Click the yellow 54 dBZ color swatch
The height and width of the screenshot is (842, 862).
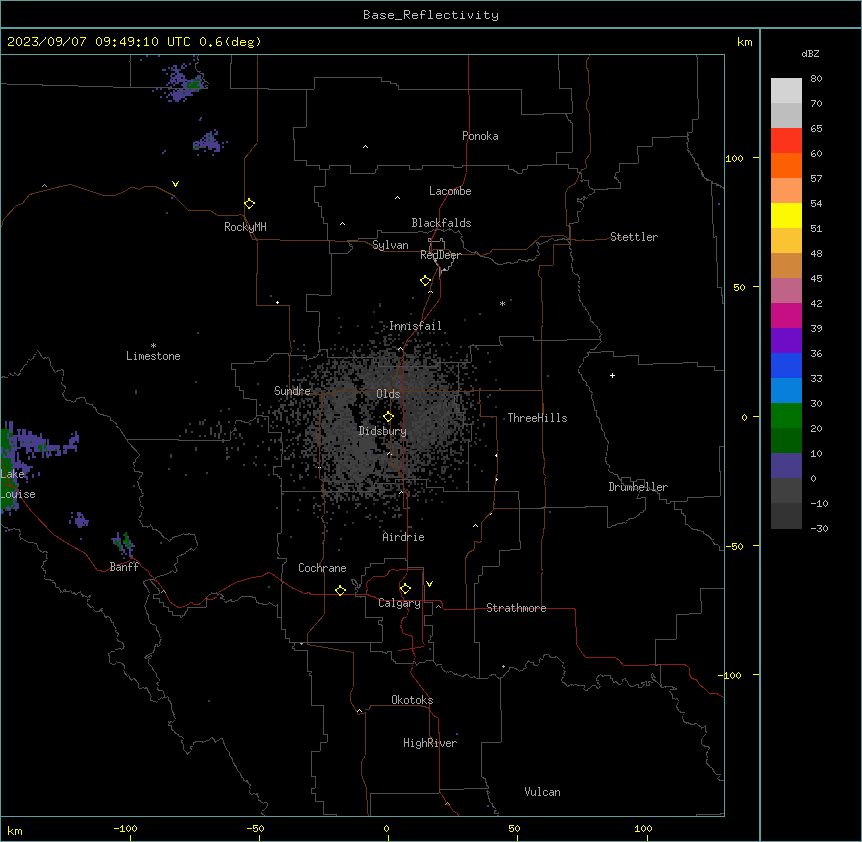pyautogui.click(x=786, y=215)
